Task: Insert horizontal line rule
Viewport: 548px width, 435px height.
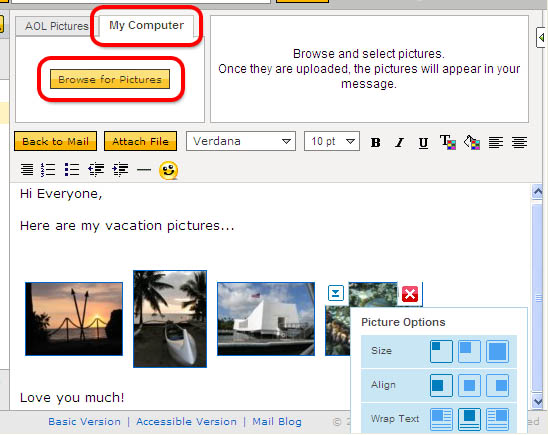Action: coord(144,170)
